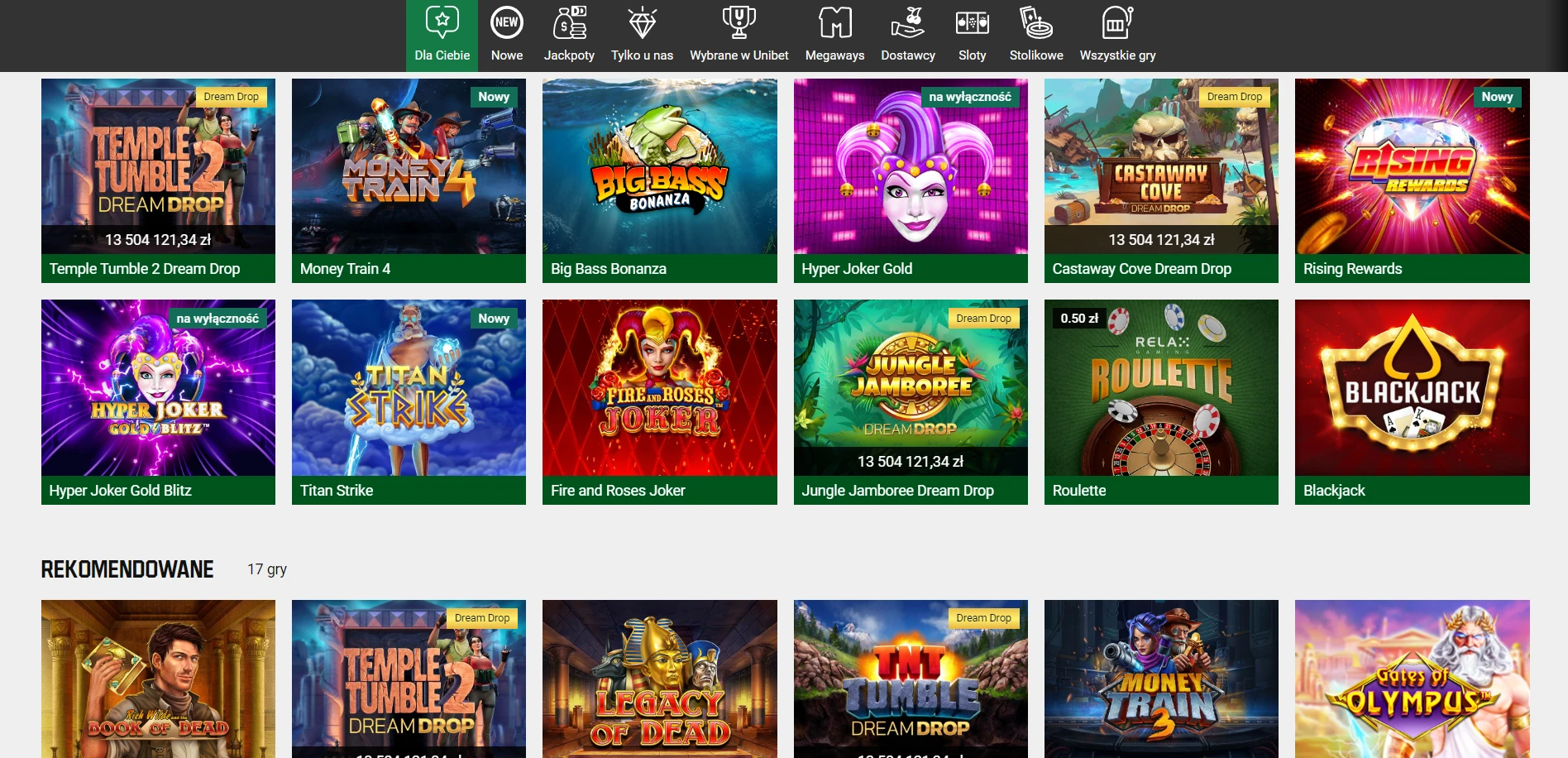The image size is (1568, 758).
Task: Open the Money Train 4 game tile
Action: [409, 180]
